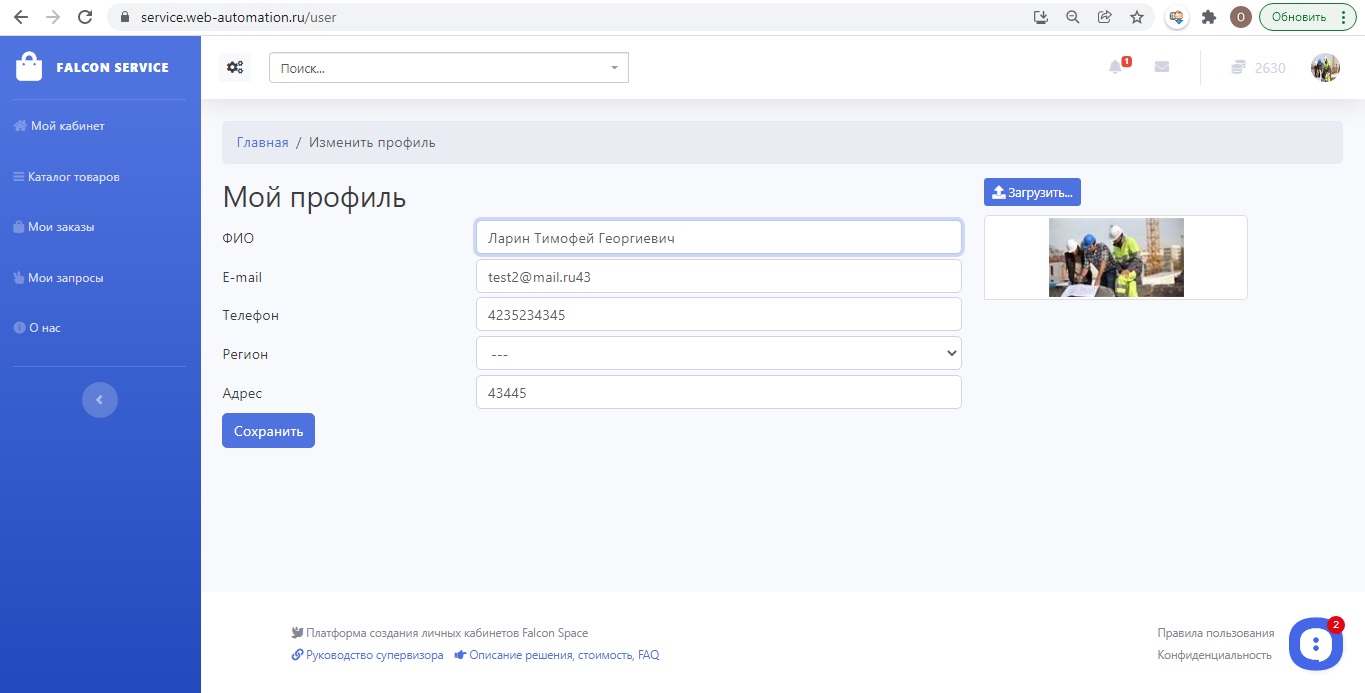Follow the Главная breadcrumb link
The image size is (1365, 693).
262,142
